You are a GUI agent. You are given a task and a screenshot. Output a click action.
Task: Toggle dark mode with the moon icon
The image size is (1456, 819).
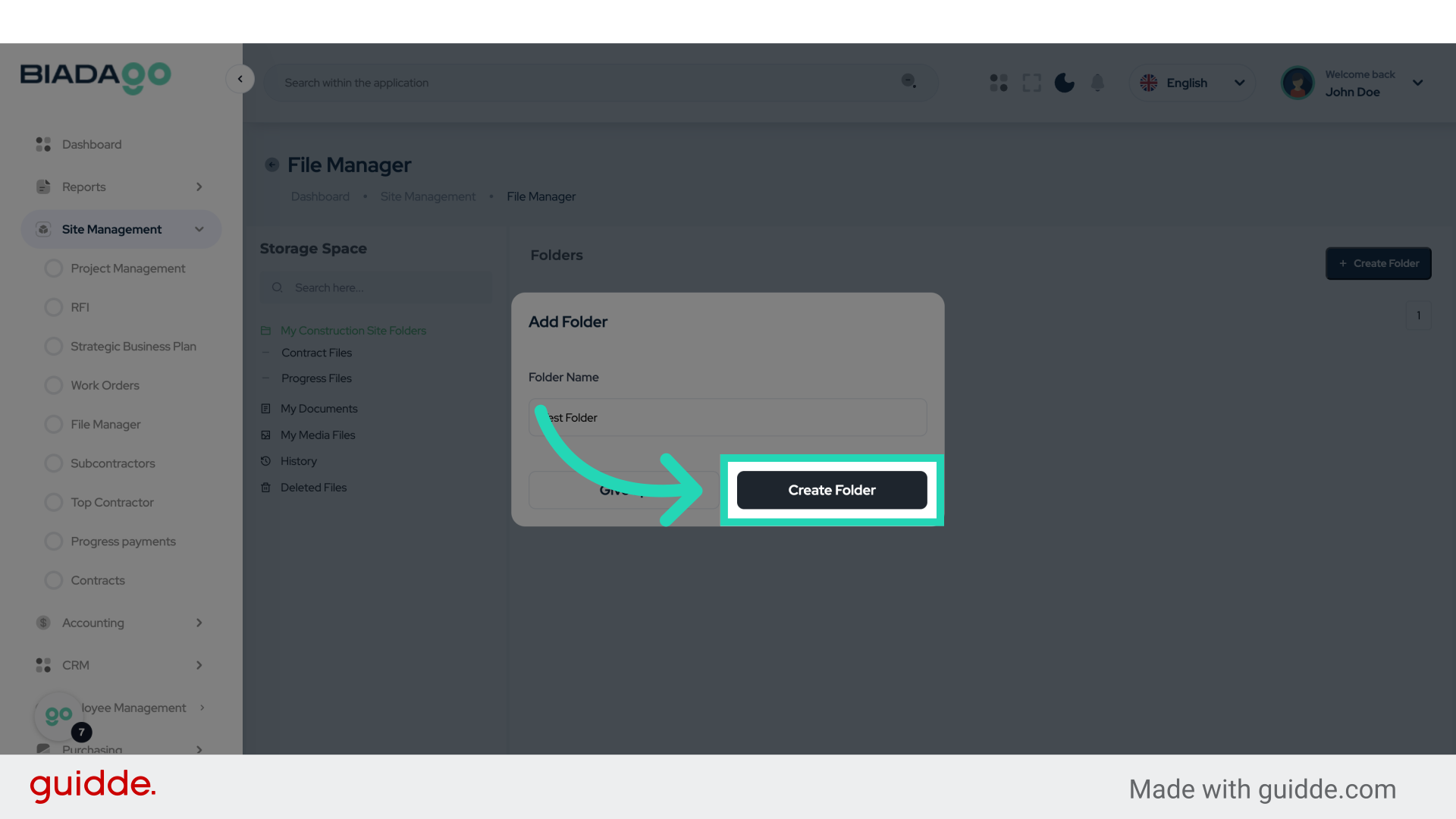[1064, 83]
